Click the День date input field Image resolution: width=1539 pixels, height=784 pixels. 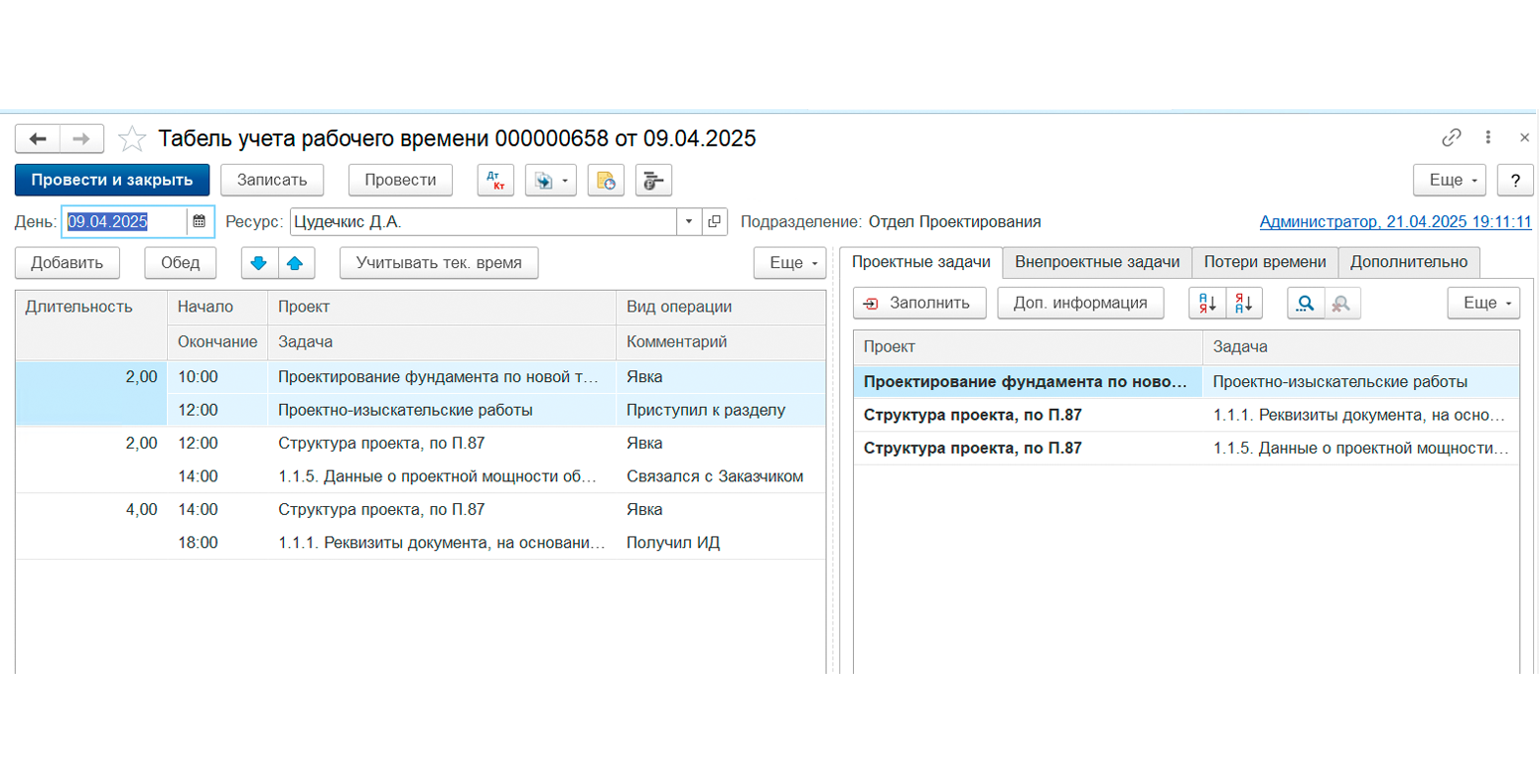coord(125,221)
